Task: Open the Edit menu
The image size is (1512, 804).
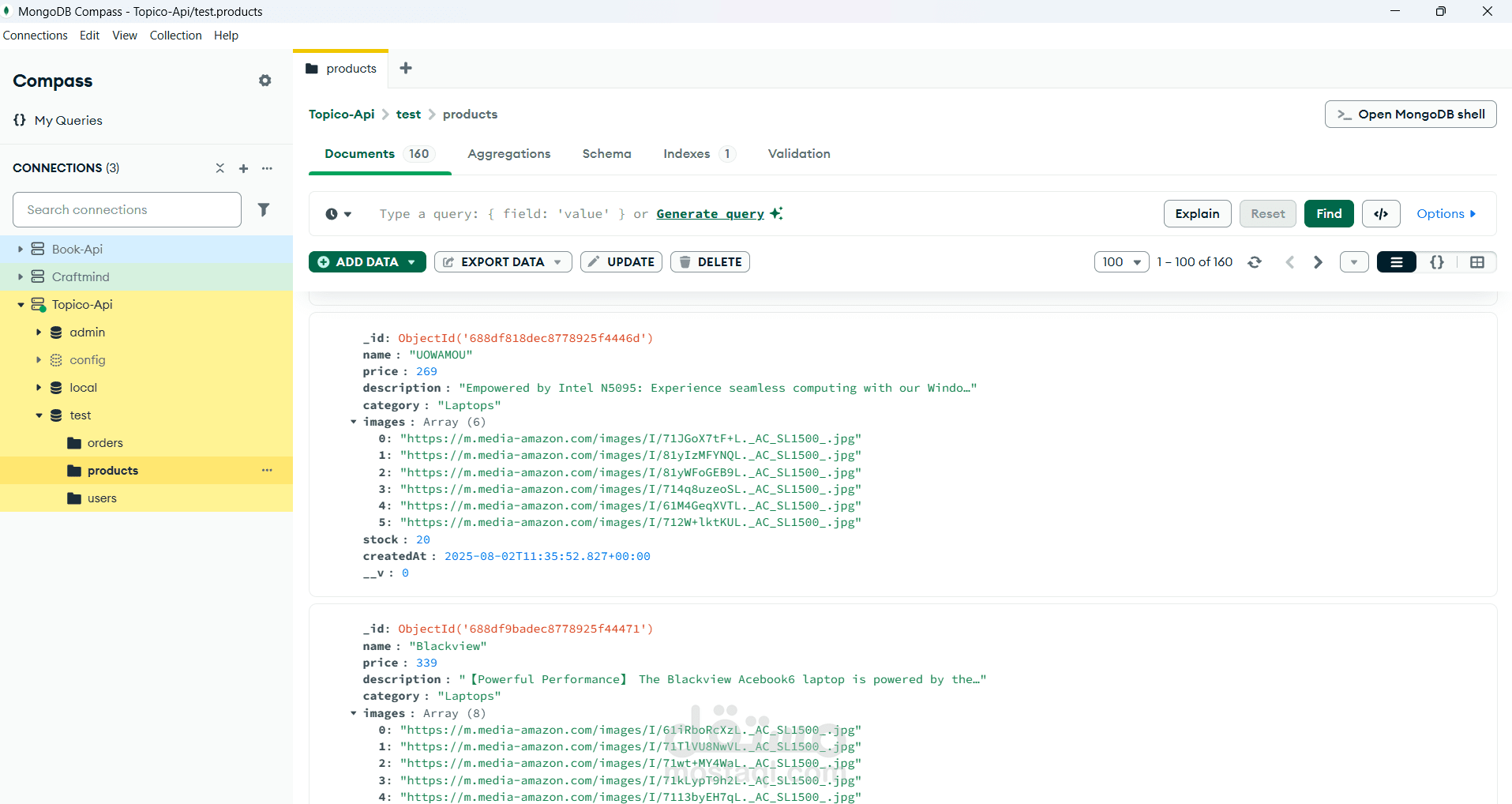Action: (89, 36)
